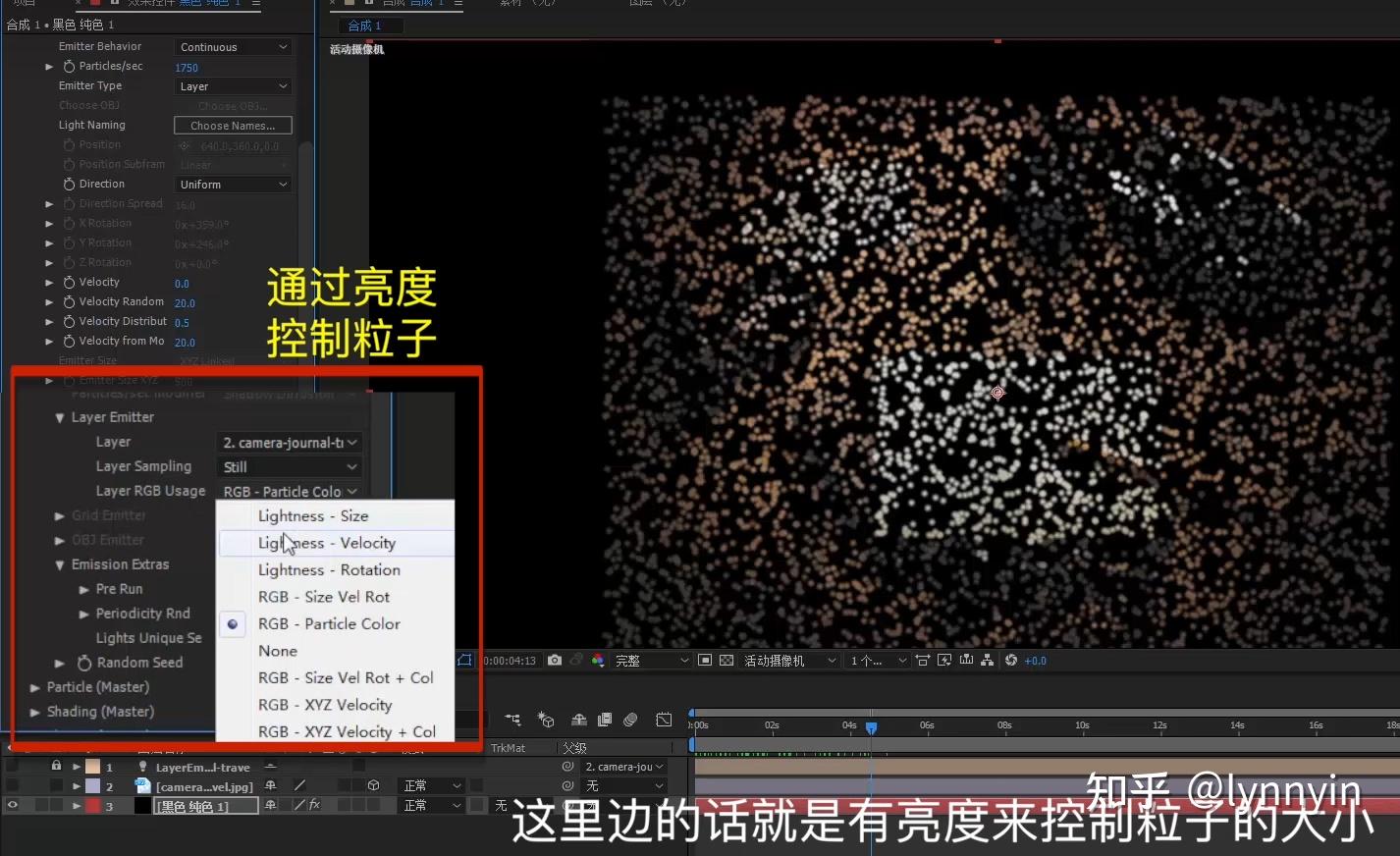Open the Graph Editor in the timeline
The height and width of the screenshot is (856, 1400).
(664, 721)
